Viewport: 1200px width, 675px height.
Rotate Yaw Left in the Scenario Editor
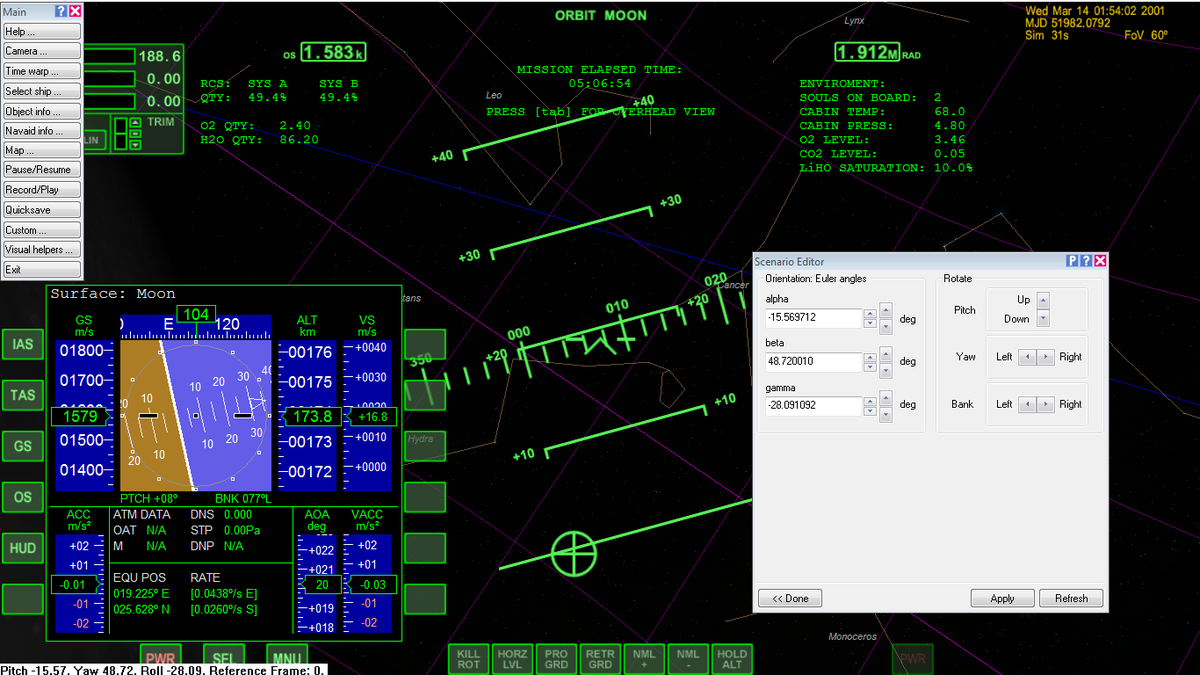point(1027,357)
